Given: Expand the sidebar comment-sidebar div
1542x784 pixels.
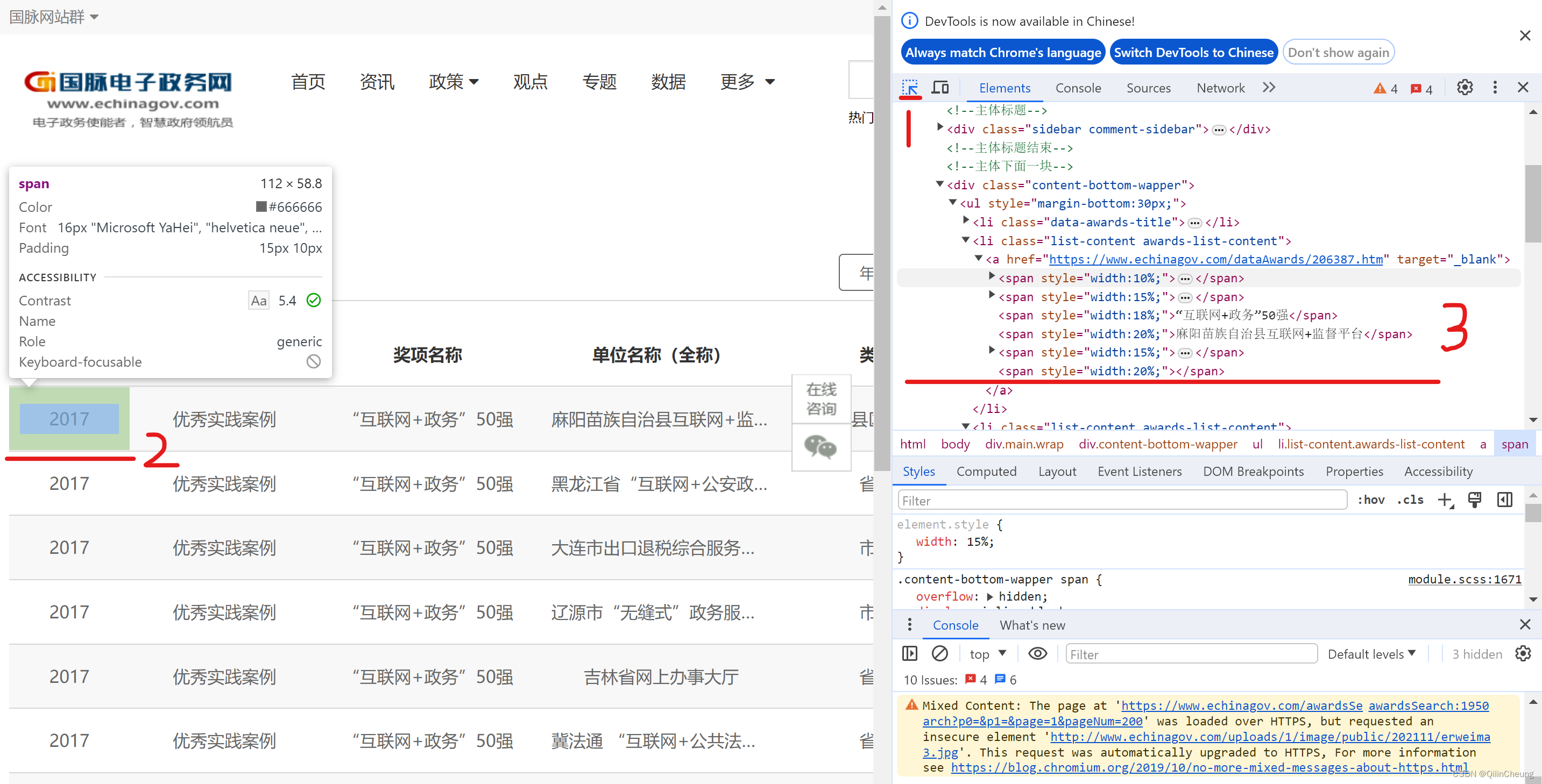Looking at the screenshot, I should 940,127.
